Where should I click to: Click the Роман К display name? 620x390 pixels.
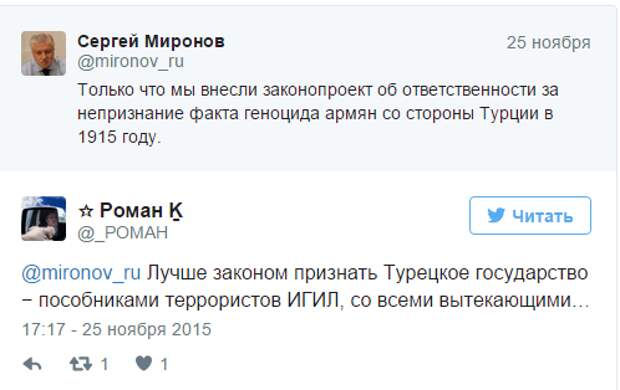pyautogui.click(x=141, y=210)
